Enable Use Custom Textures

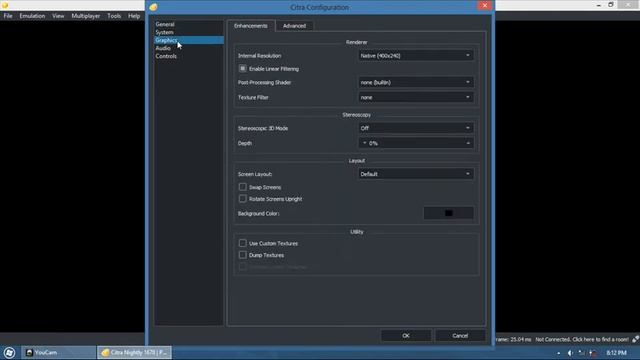click(242, 243)
